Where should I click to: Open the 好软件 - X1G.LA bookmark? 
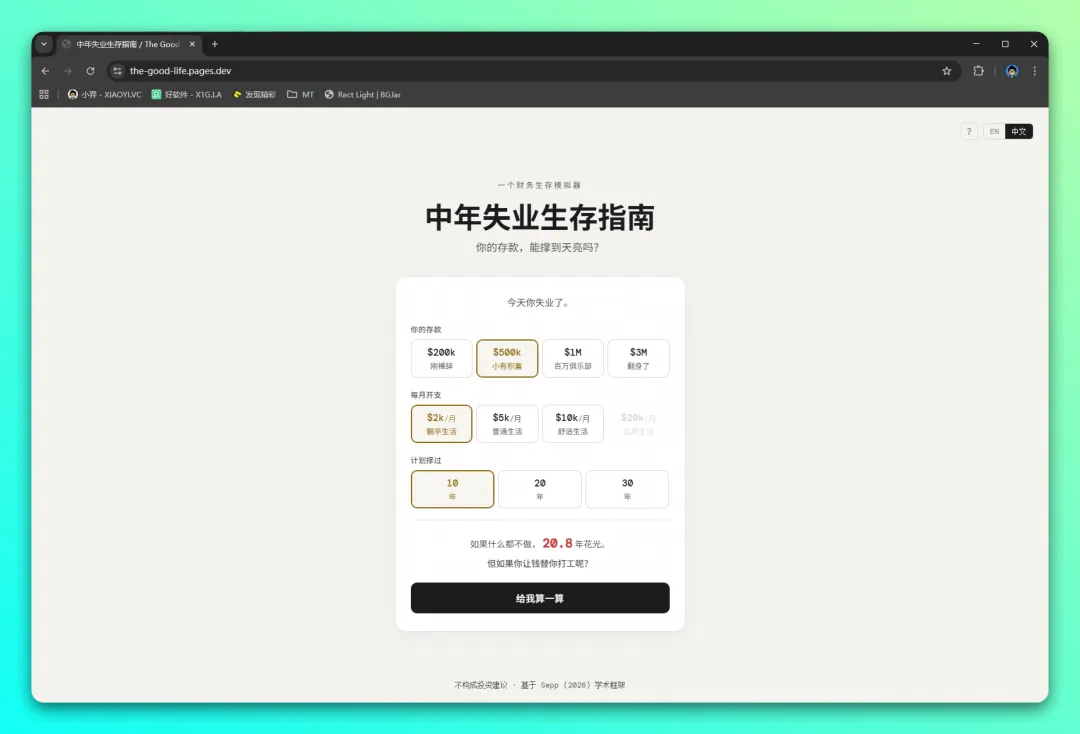(187, 94)
